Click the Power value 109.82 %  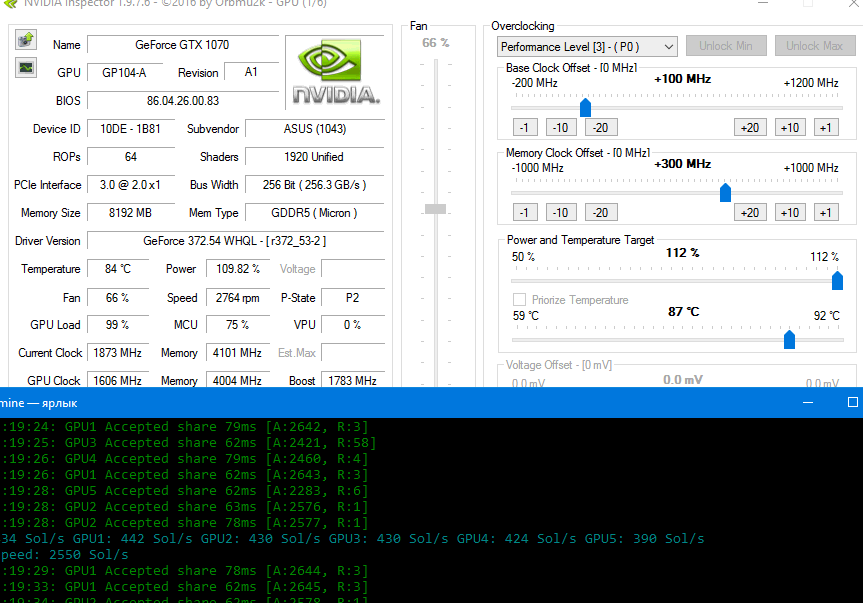click(x=238, y=269)
